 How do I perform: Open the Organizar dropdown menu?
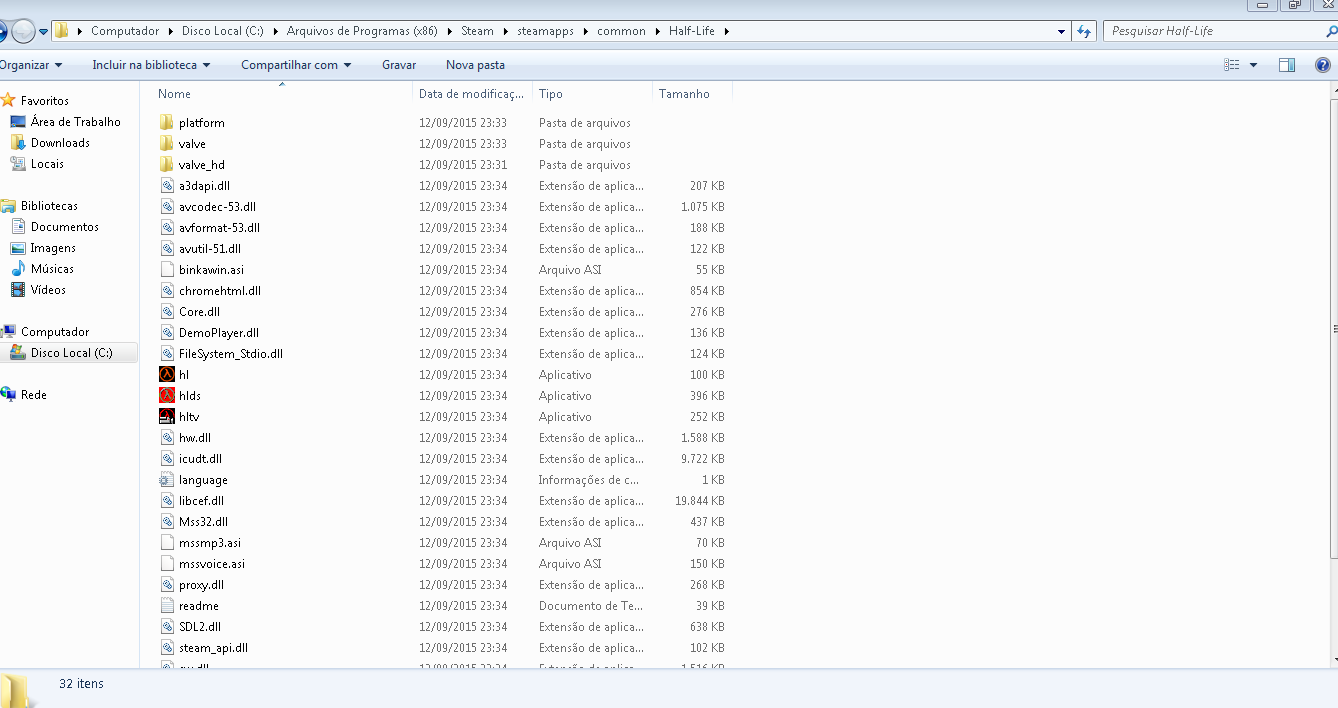[x=30, y=65]
